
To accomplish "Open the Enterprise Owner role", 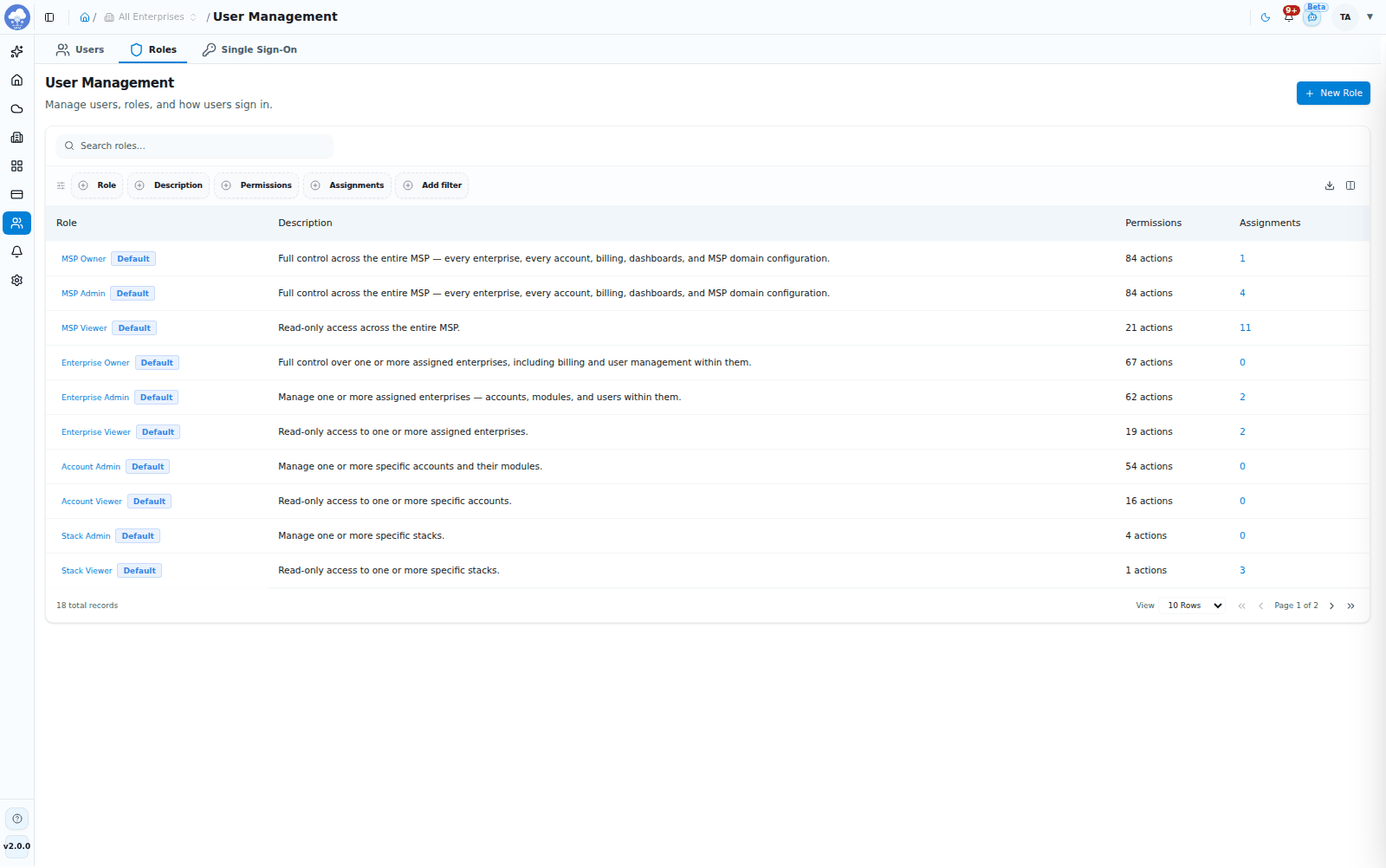I will [x=95, y=363].
